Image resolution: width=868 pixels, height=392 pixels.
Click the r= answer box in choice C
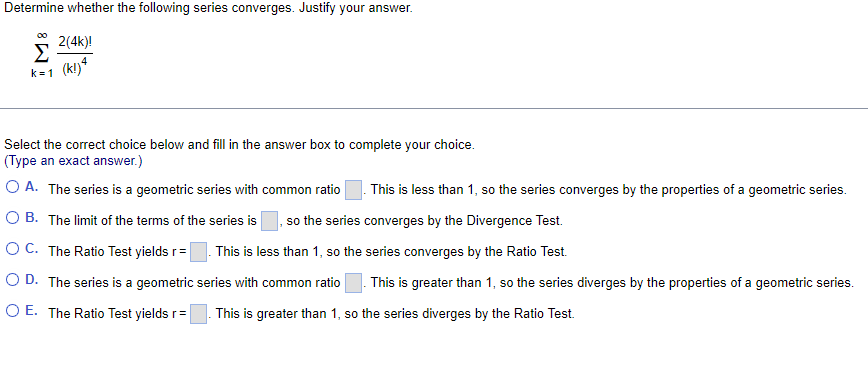(199, 252)
